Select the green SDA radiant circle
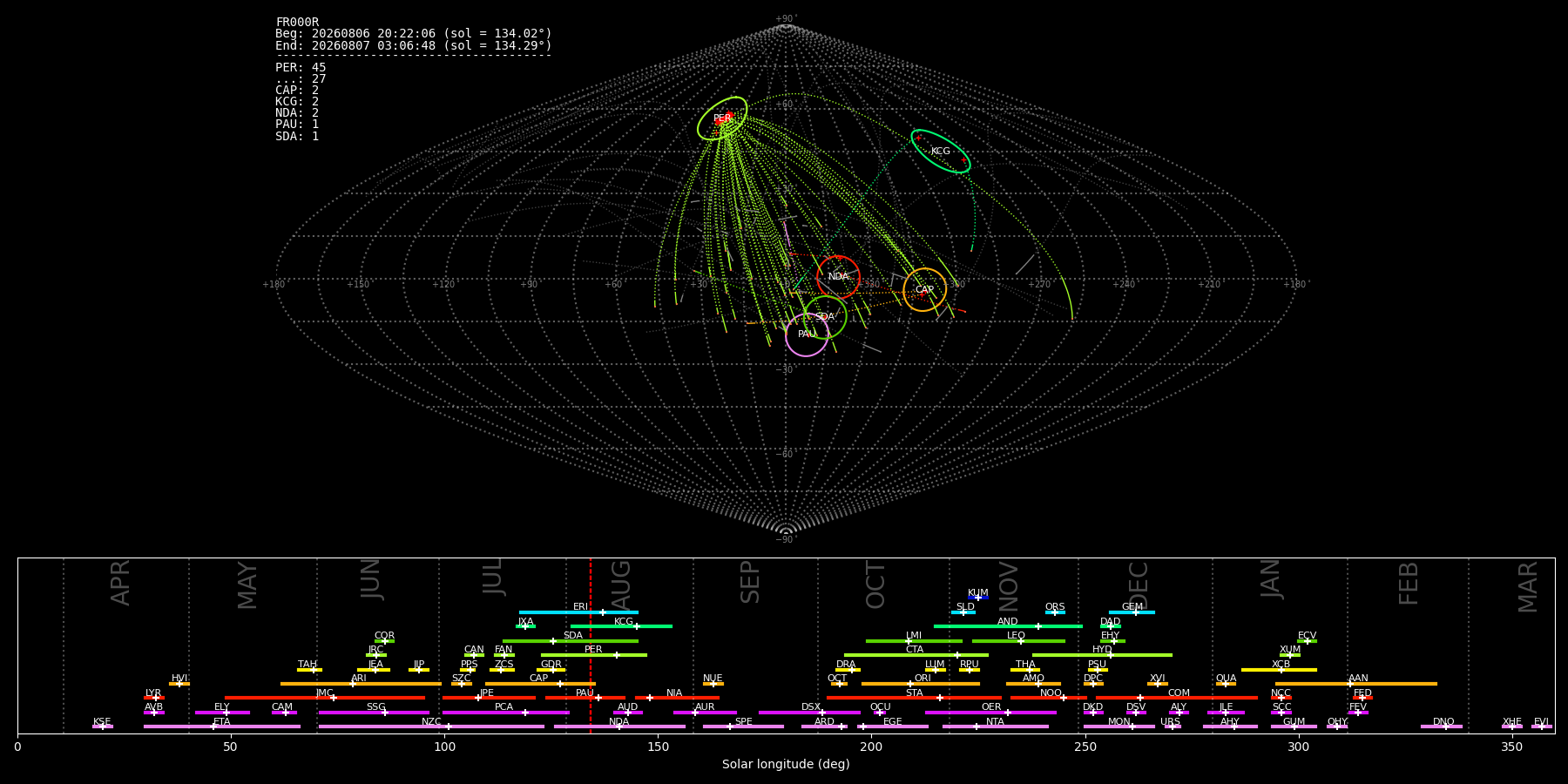1568x784 pixels. click(x=825, y=317)
